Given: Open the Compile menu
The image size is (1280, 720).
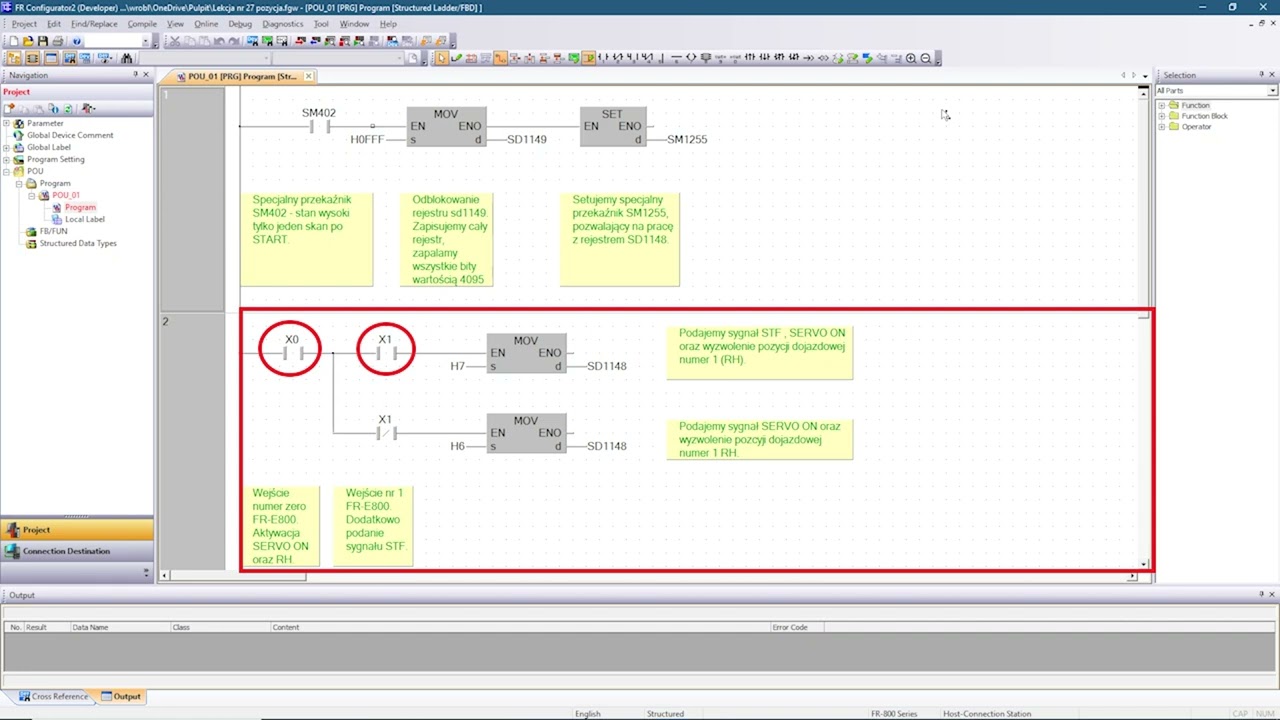Looking at the screenshot, I should point(142,23).
